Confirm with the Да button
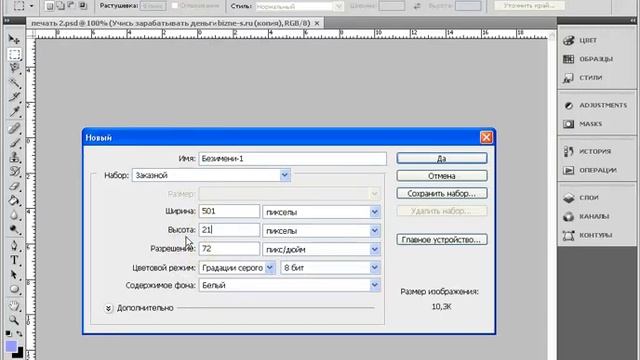The width and height of the screenshot is (640, 360). (x=442, y=158)
